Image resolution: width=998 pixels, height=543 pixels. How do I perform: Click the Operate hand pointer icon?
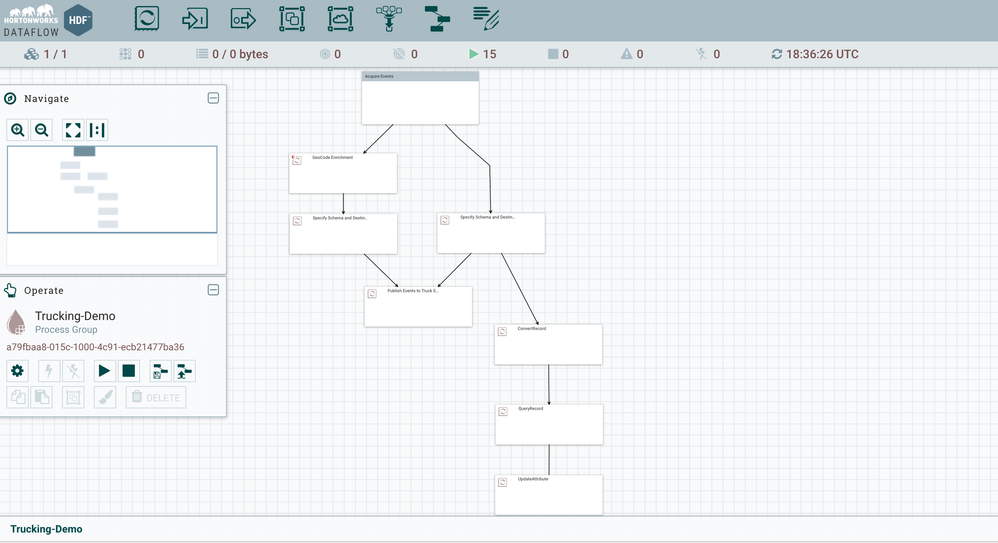click(x=10, y=290)
